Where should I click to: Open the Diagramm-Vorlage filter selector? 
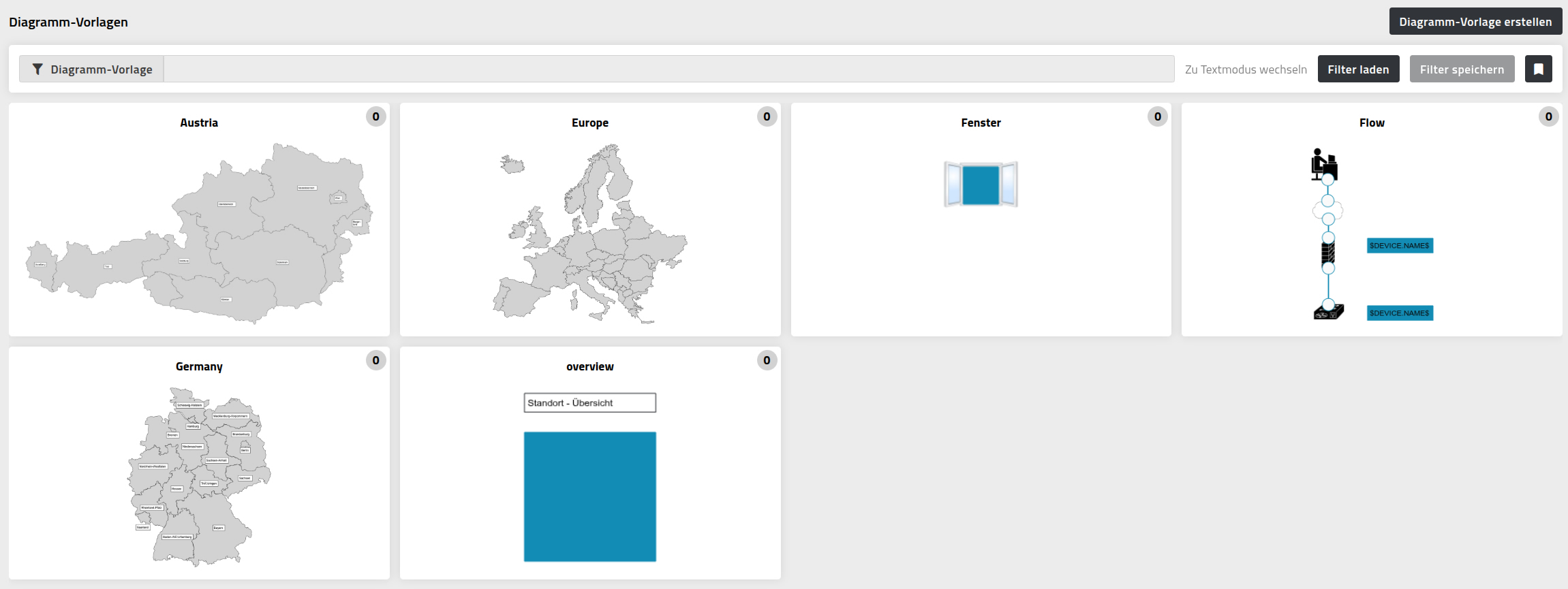(x=91, y=69)
